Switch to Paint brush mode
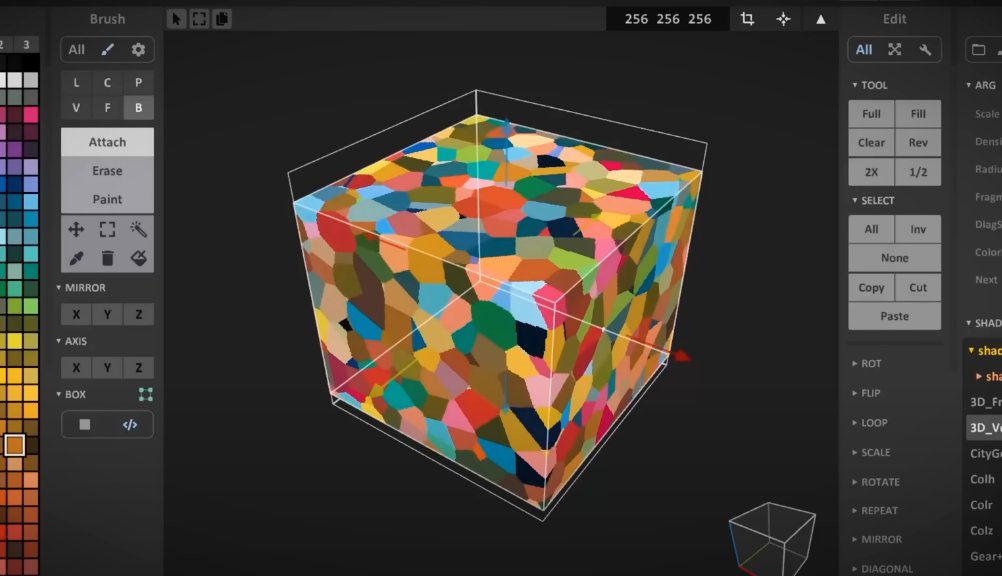This screenshot has height=576, width=1002. coord(107,199)
